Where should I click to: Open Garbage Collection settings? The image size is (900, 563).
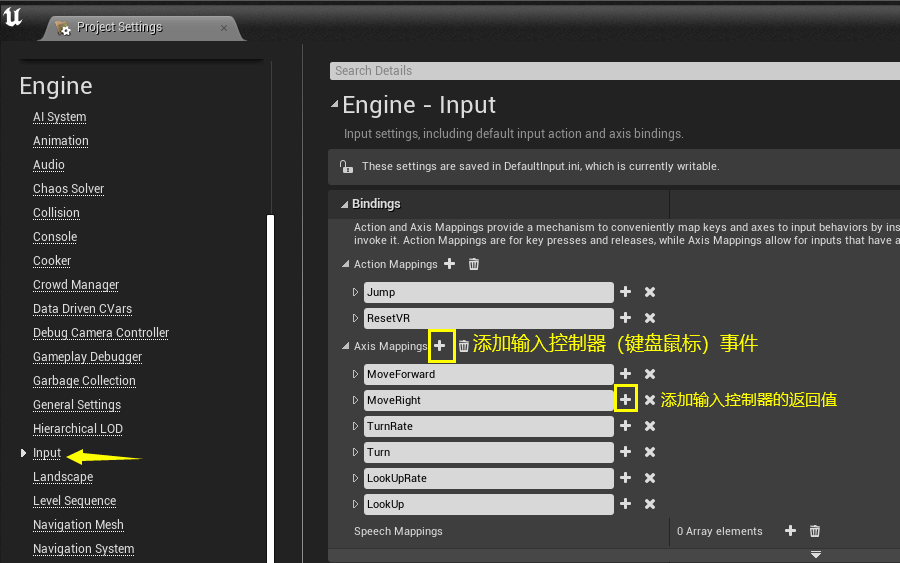(84, 380)
